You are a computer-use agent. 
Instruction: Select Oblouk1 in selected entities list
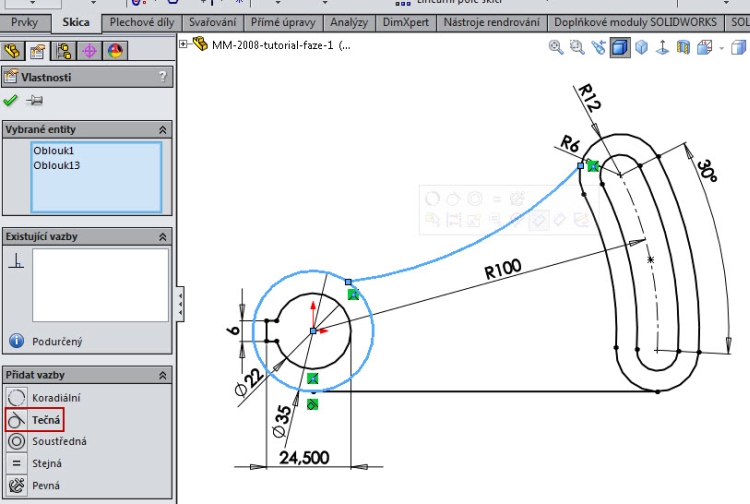54,151
